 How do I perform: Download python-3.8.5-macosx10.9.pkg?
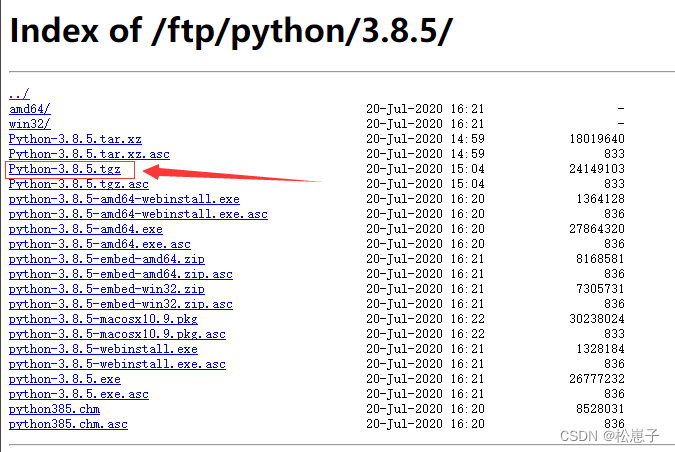tap(103, 319)
